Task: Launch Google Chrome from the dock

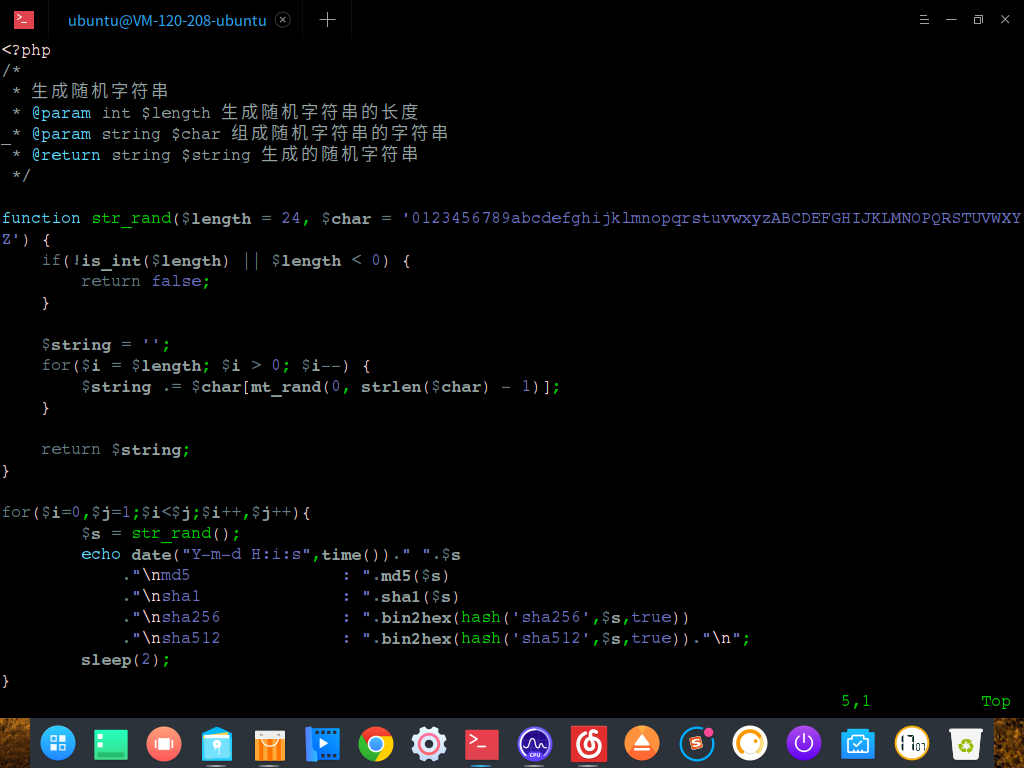Action: tap(375, 744)
